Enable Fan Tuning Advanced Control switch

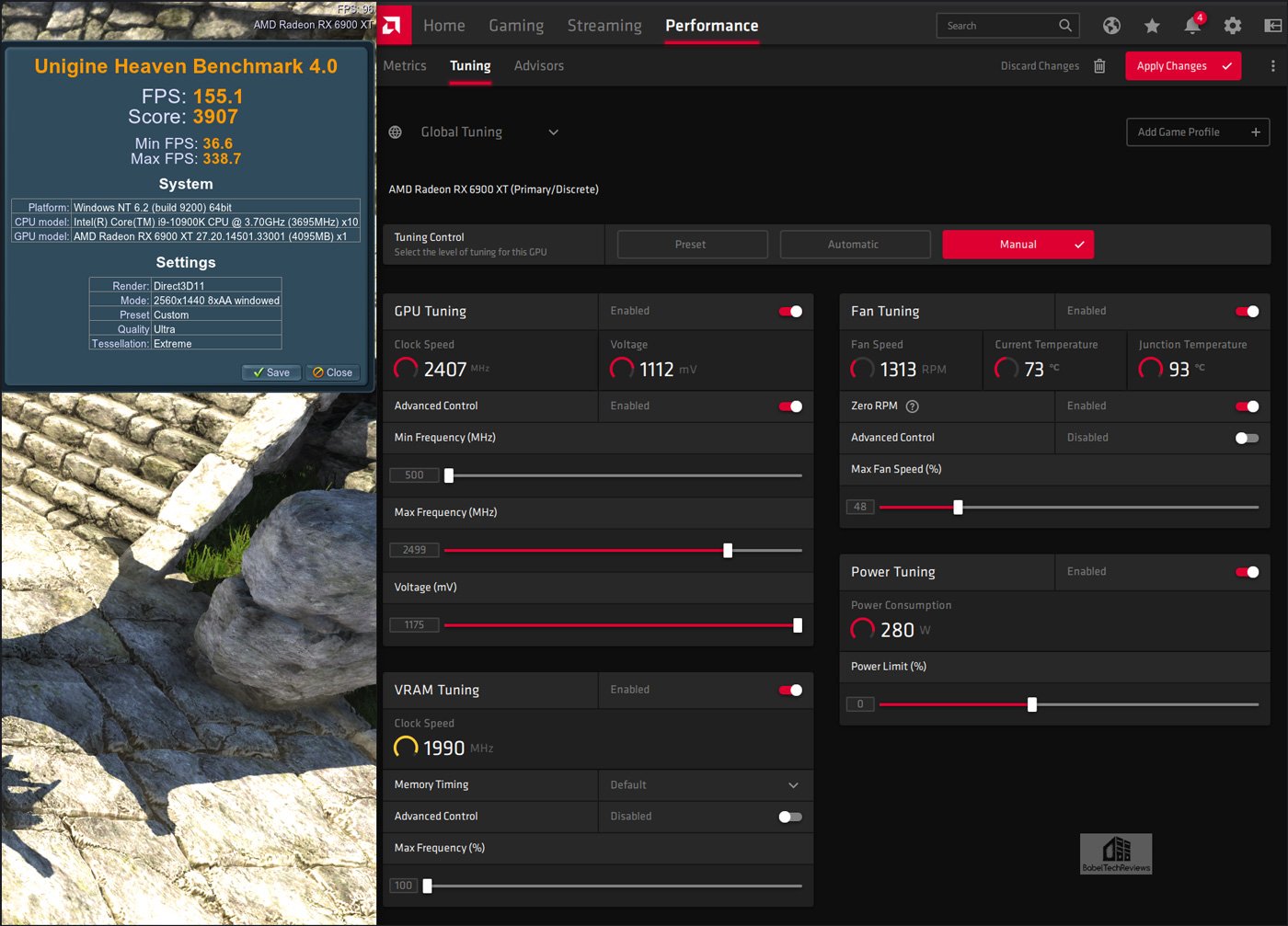click(1248, 438)
